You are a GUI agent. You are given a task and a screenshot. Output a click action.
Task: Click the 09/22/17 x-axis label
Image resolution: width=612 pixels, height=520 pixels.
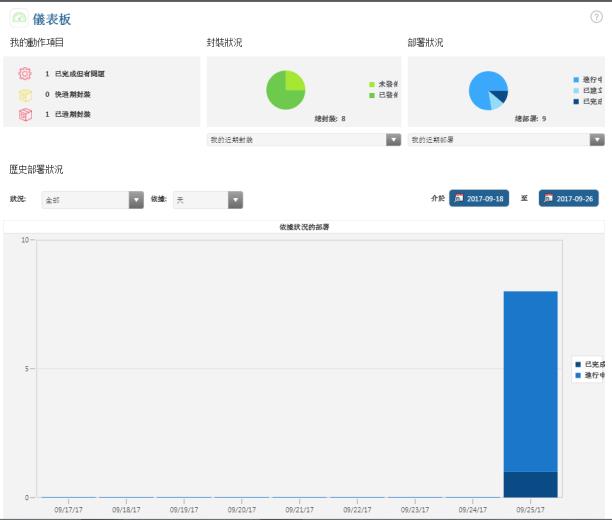357,510
